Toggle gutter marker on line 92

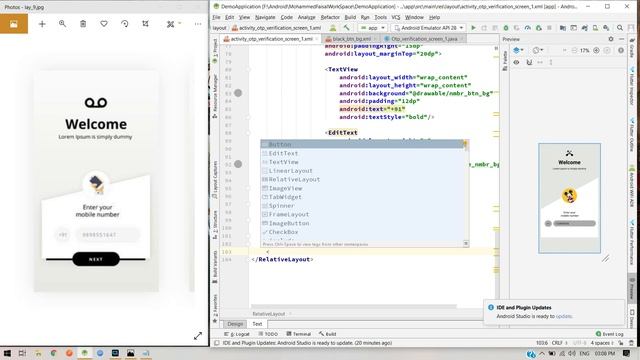238,164
